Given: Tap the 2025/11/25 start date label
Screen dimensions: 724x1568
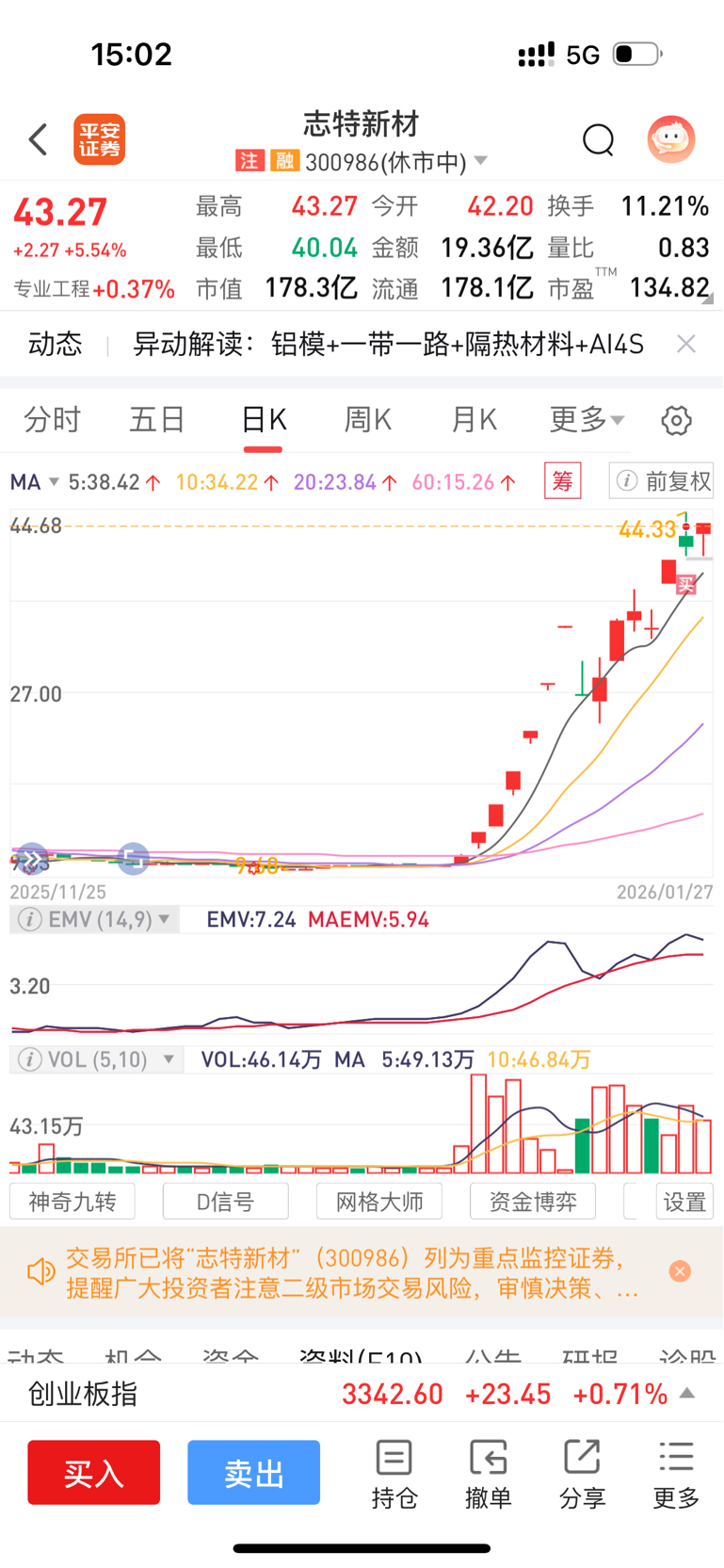Looking at the screenshot, I should coord(58,891).
